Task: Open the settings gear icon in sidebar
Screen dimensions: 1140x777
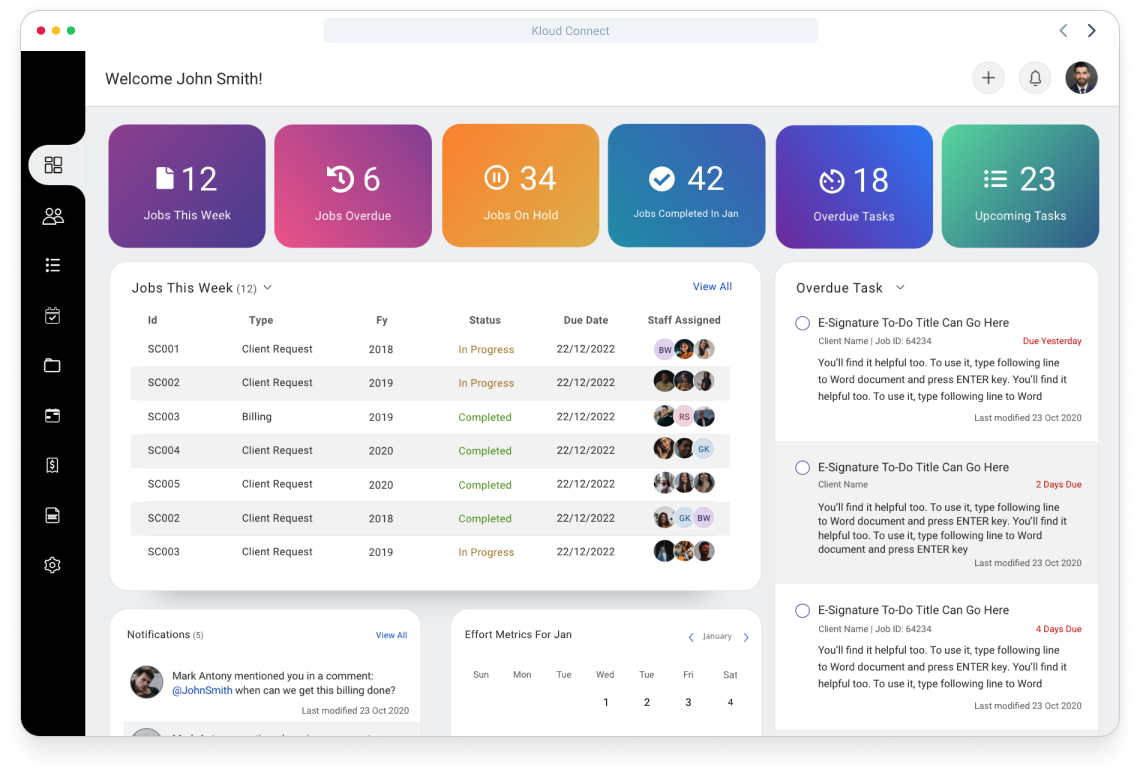Action: click(x=53, y=565)
